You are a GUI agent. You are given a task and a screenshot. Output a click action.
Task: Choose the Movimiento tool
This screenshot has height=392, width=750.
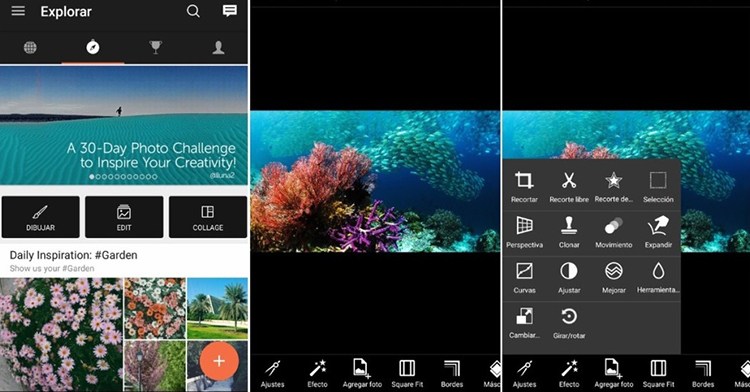pos(614,232)
